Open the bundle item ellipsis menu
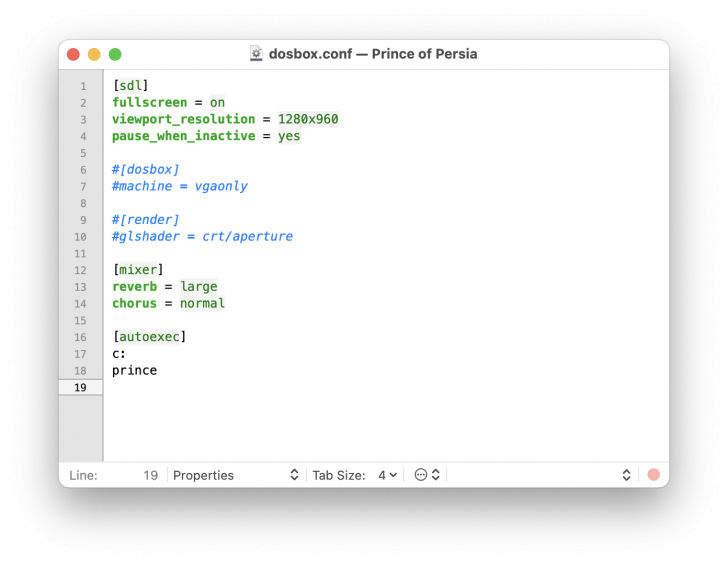Image resolution: width=728 pixels, height=565 pixels. [427, 475]
